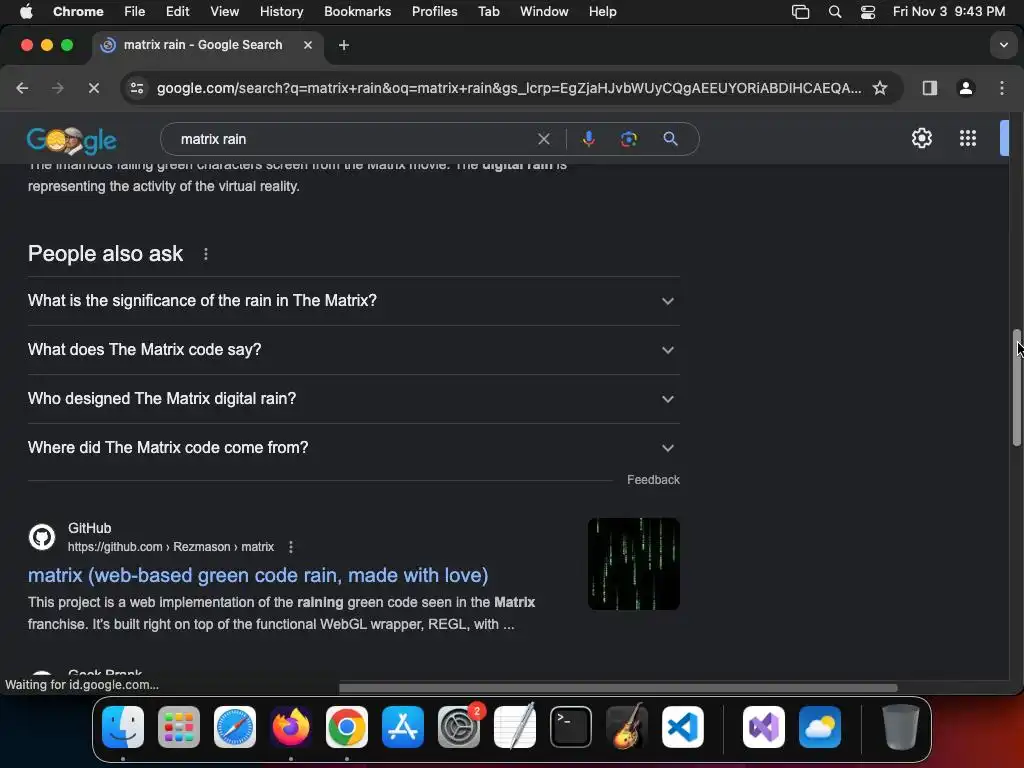Open the Profiles menu
Viewport: 1024px width, 768px height.
[x=434, y=12]
